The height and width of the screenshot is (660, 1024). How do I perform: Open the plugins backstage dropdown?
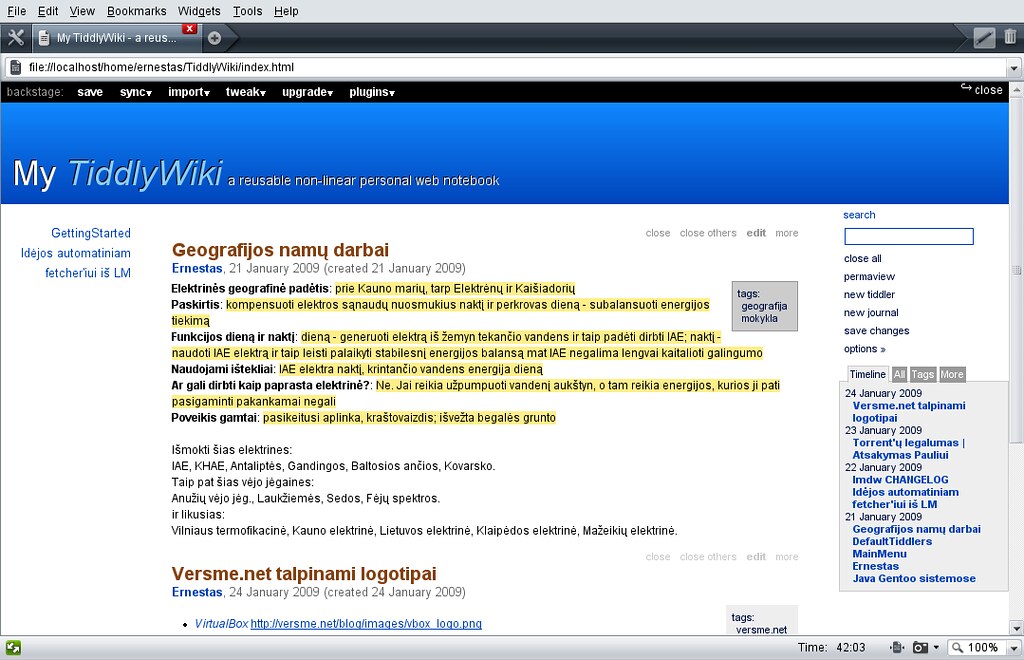[x=372, y=92]
